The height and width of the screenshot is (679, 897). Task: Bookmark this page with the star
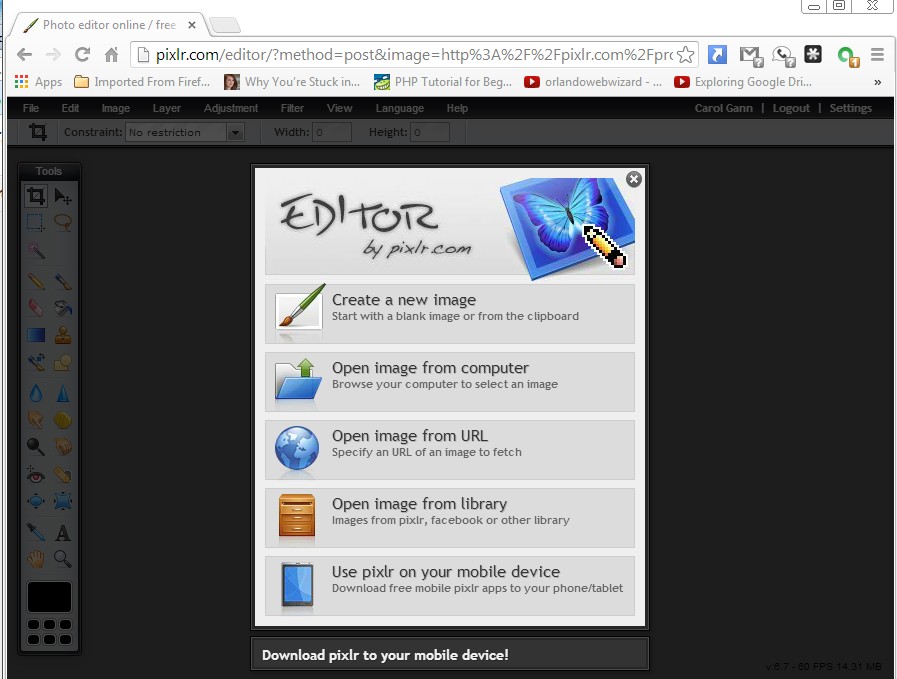(685, 55)
